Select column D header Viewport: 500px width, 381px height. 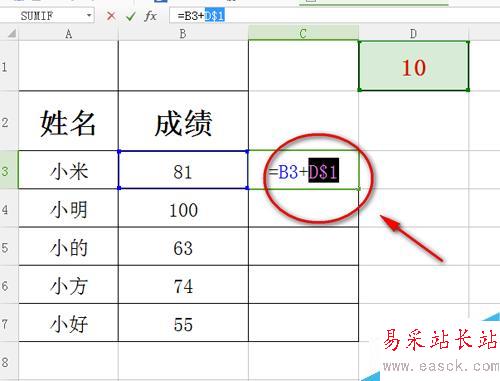pos(413,33)
